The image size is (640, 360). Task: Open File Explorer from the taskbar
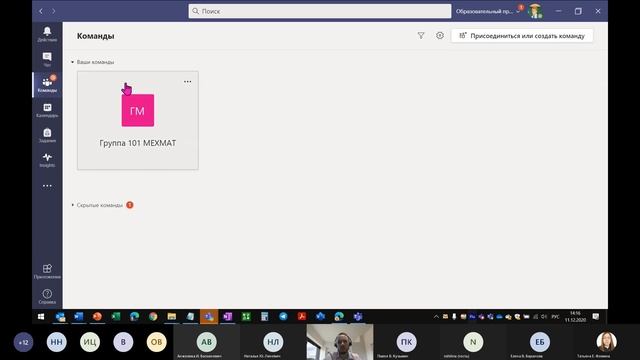pos(171,317)
